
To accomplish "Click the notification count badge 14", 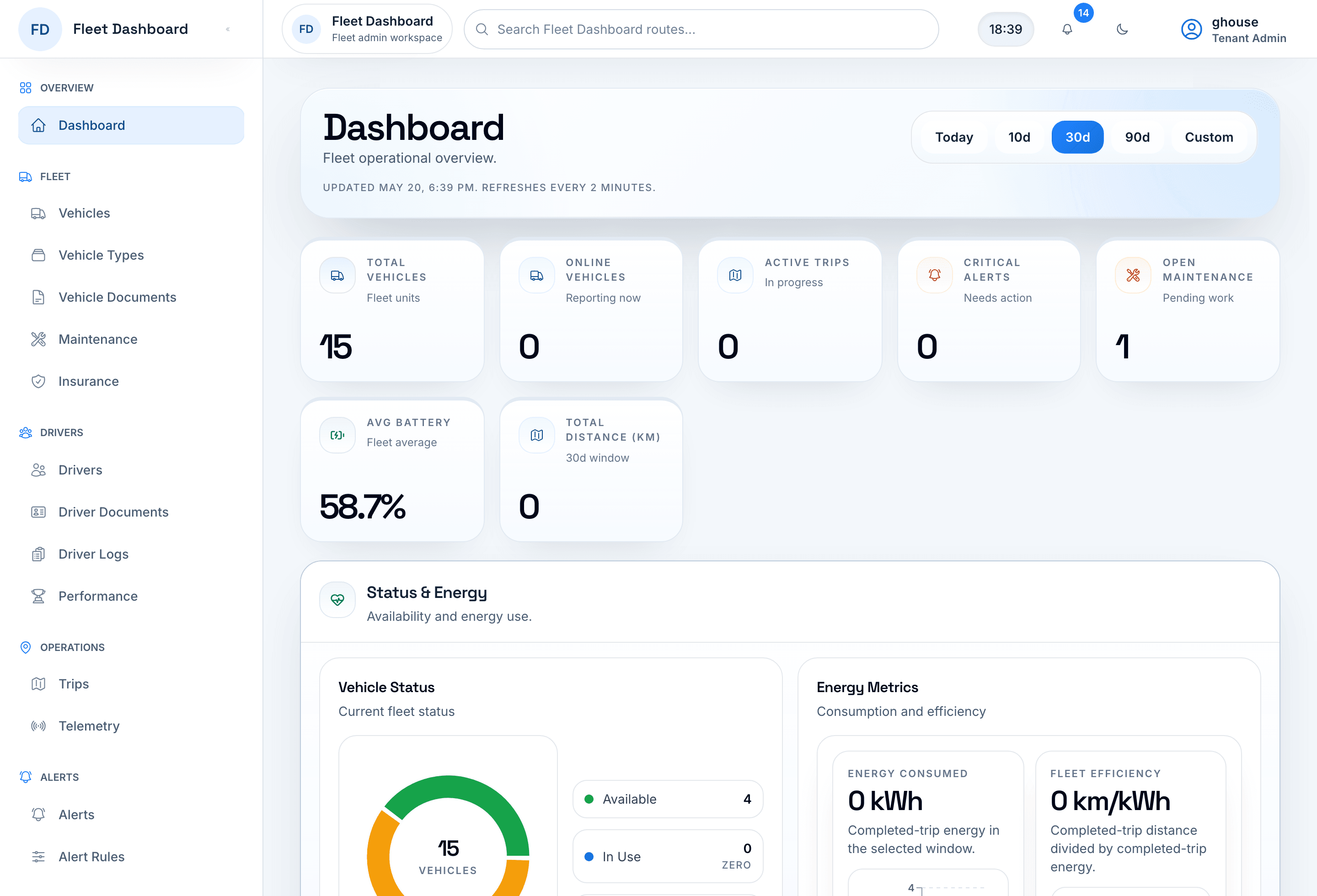I will (x=1083, y=12).
